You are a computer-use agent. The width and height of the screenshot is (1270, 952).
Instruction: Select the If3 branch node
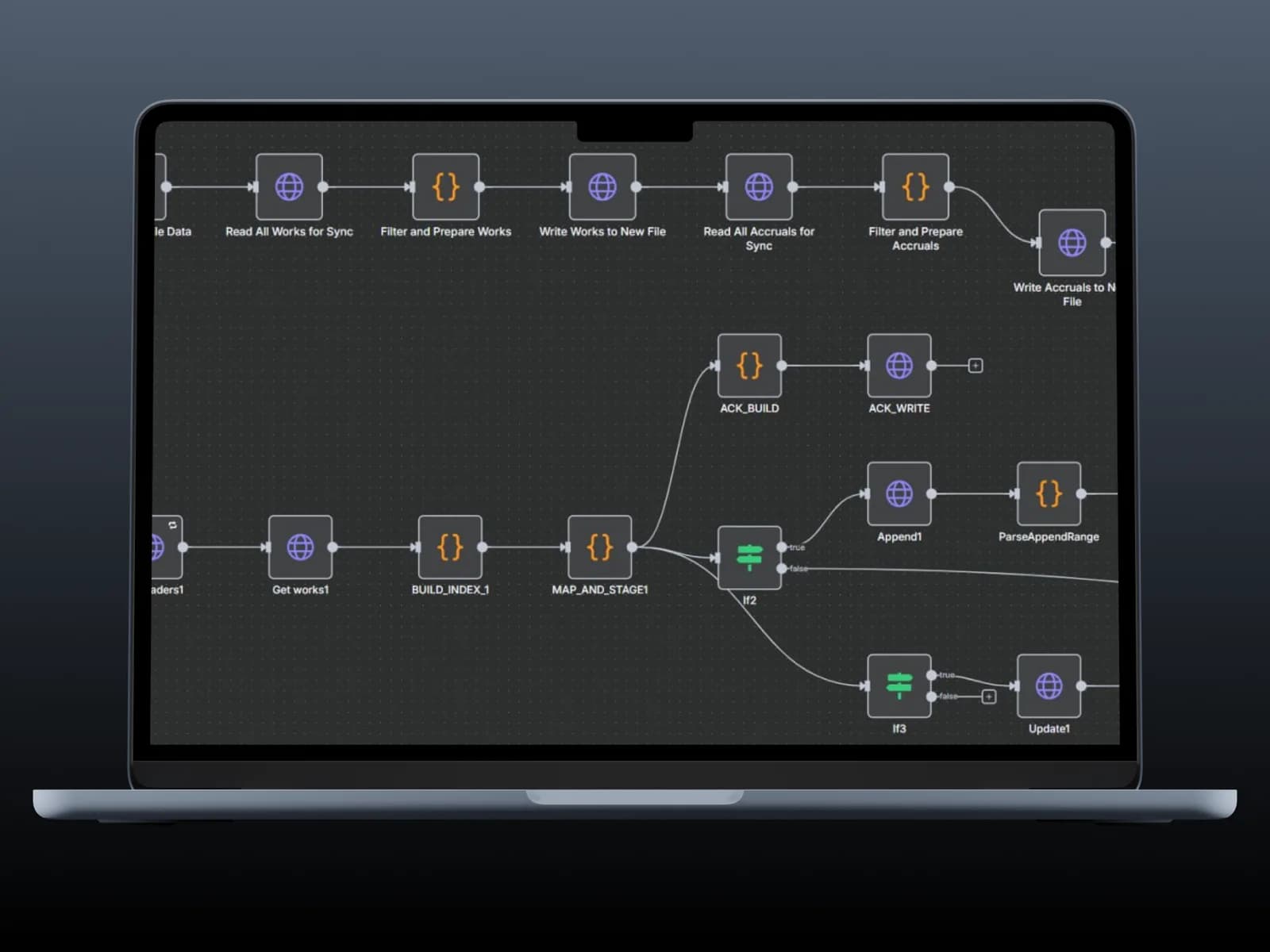pos(899,686)
